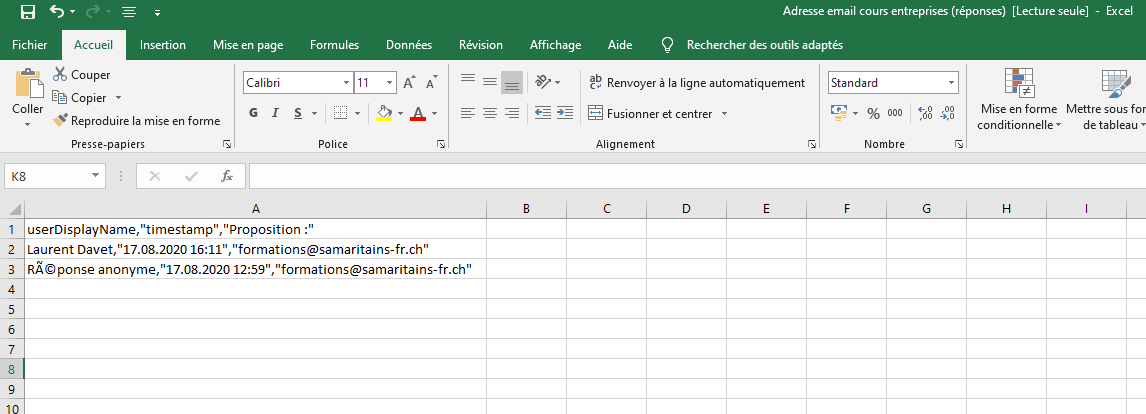Open the Formules tab

point(335,45)
